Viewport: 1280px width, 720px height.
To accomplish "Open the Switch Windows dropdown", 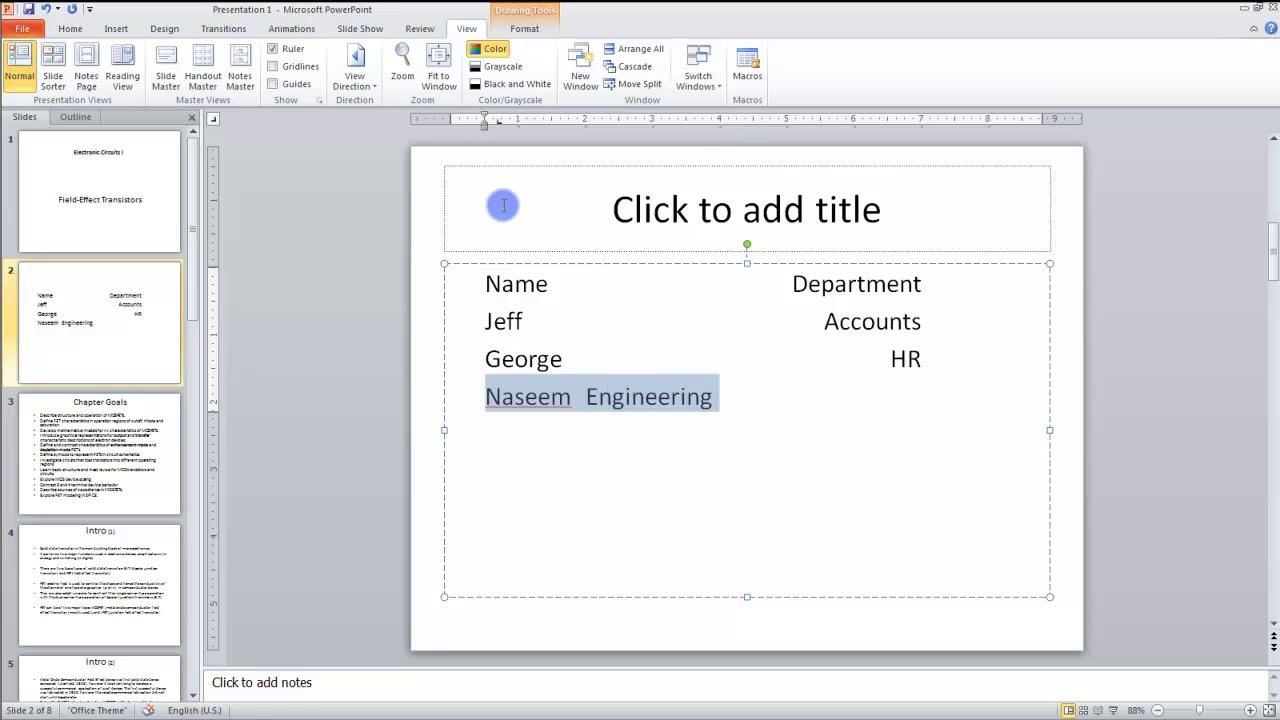I will [698, 67].
